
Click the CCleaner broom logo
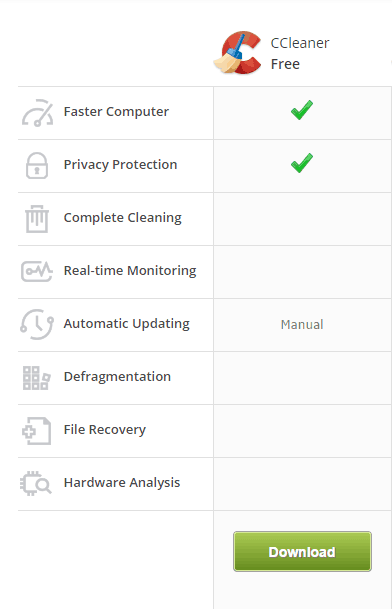pos(238,53)
